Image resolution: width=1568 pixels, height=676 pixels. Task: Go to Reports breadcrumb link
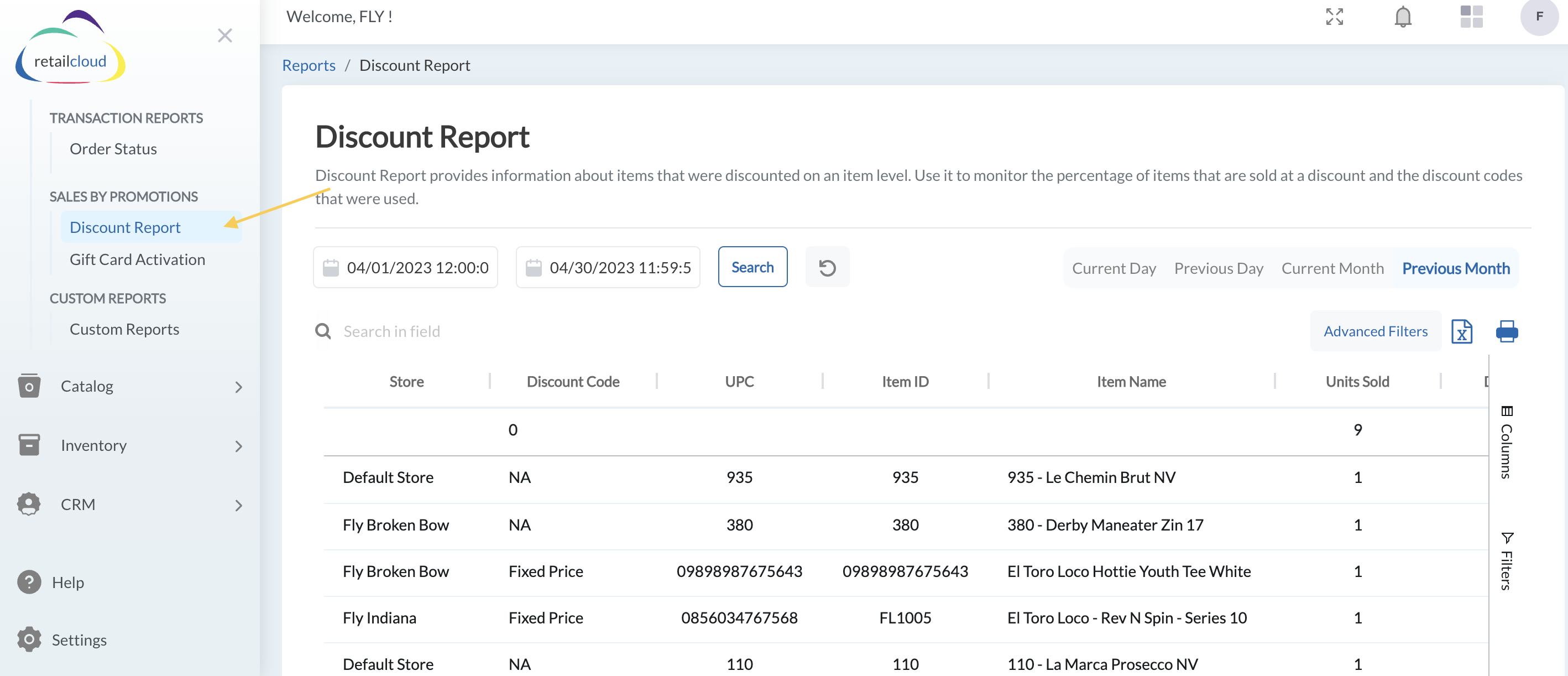(309, 65)
